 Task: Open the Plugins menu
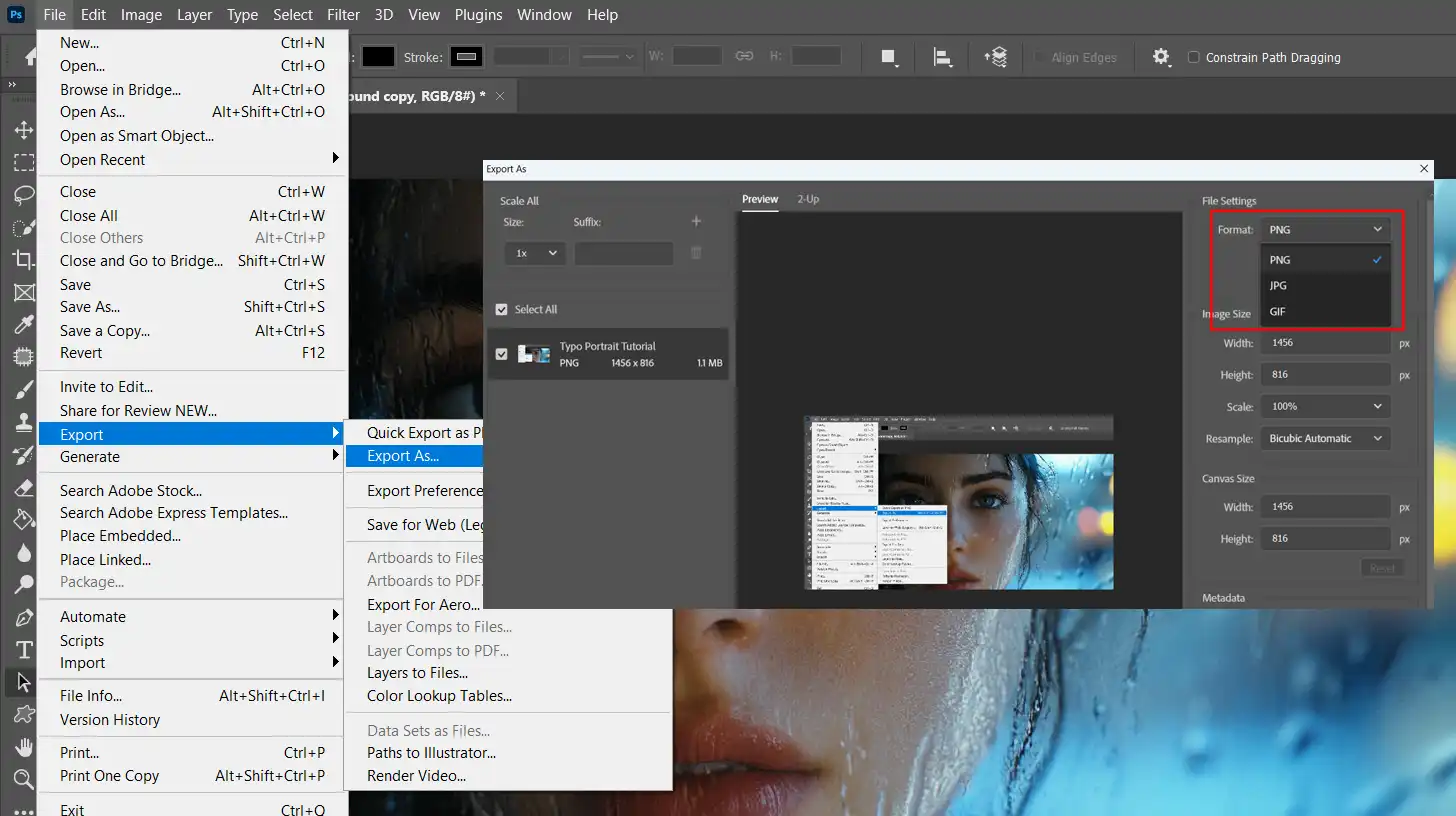pos(476,15)
